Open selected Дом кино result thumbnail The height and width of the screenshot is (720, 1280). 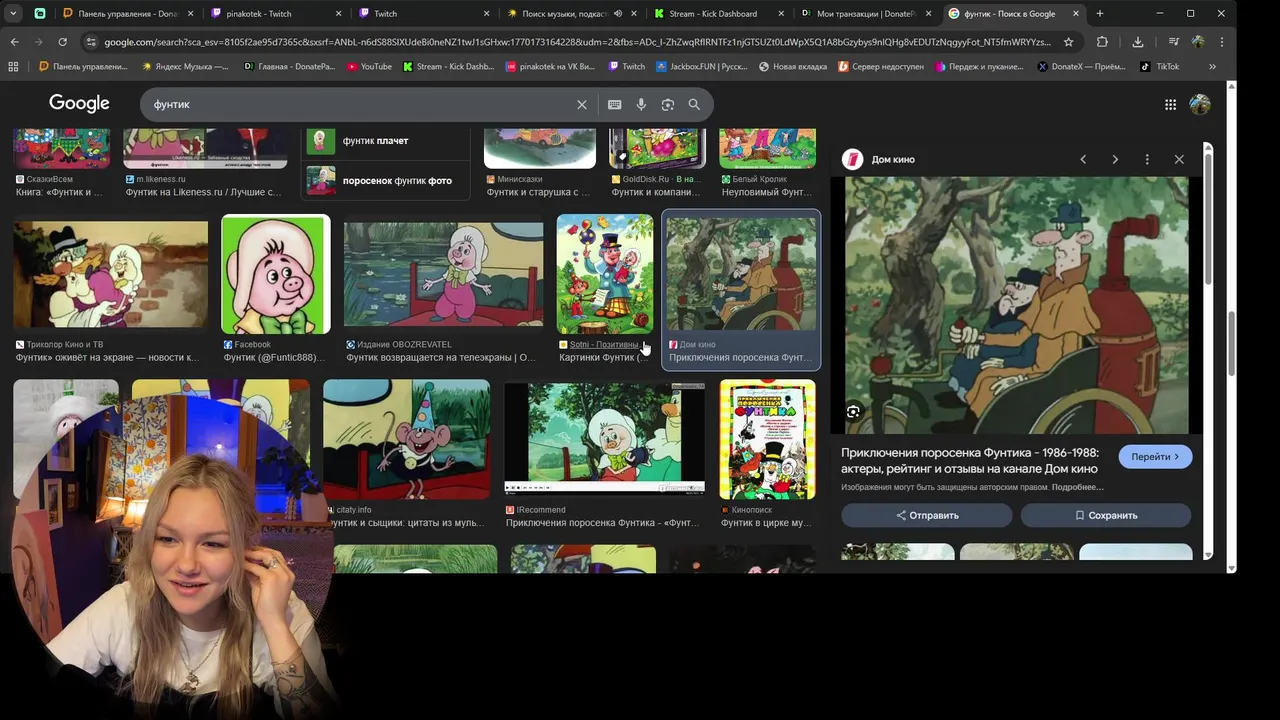741,275
